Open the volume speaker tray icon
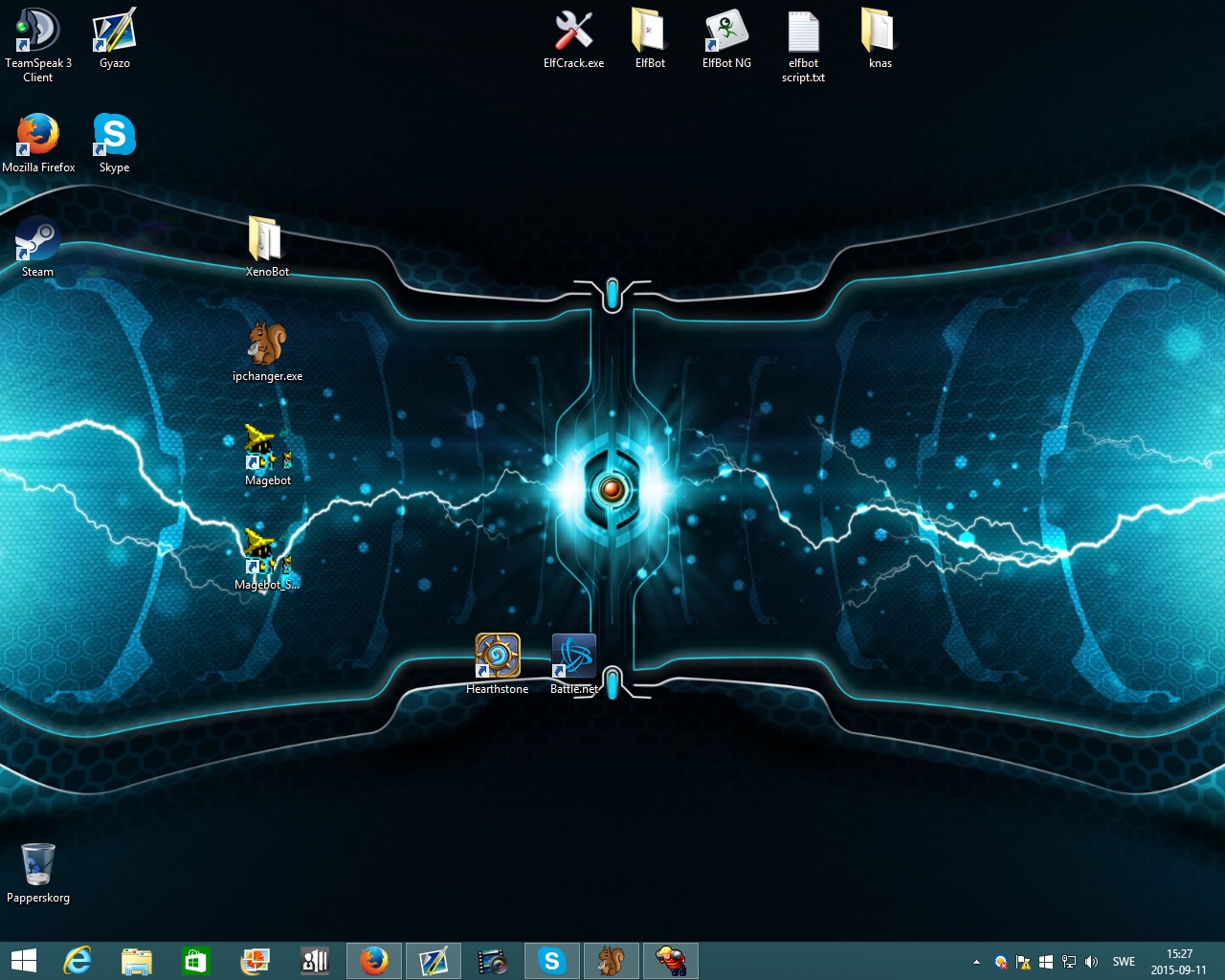1225x980 pixels. click(1092, 962)
